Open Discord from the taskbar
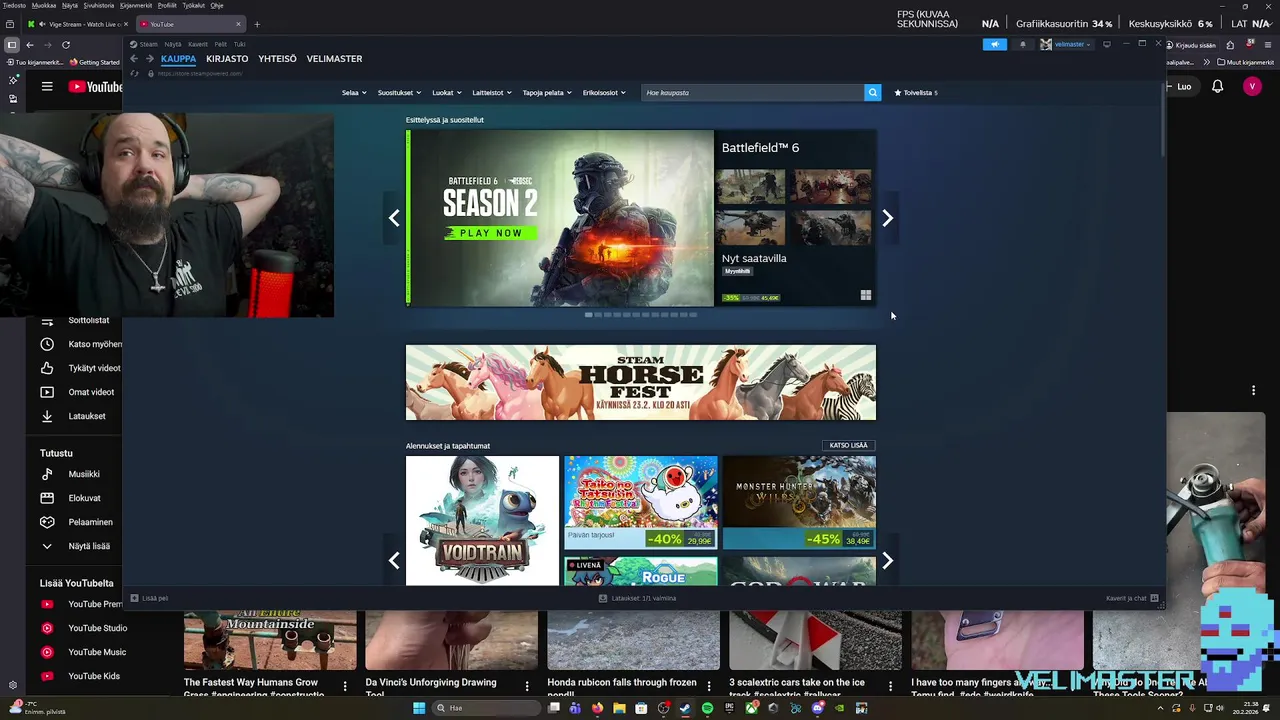This screenshot has height=720, width=1280. point(817,708)
